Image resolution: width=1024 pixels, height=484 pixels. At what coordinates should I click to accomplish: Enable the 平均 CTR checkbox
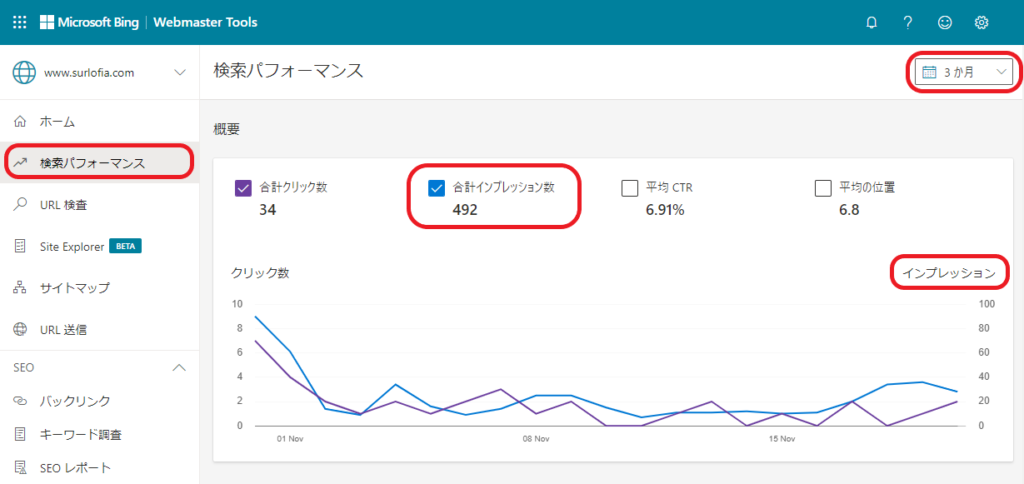click(630, 188)
